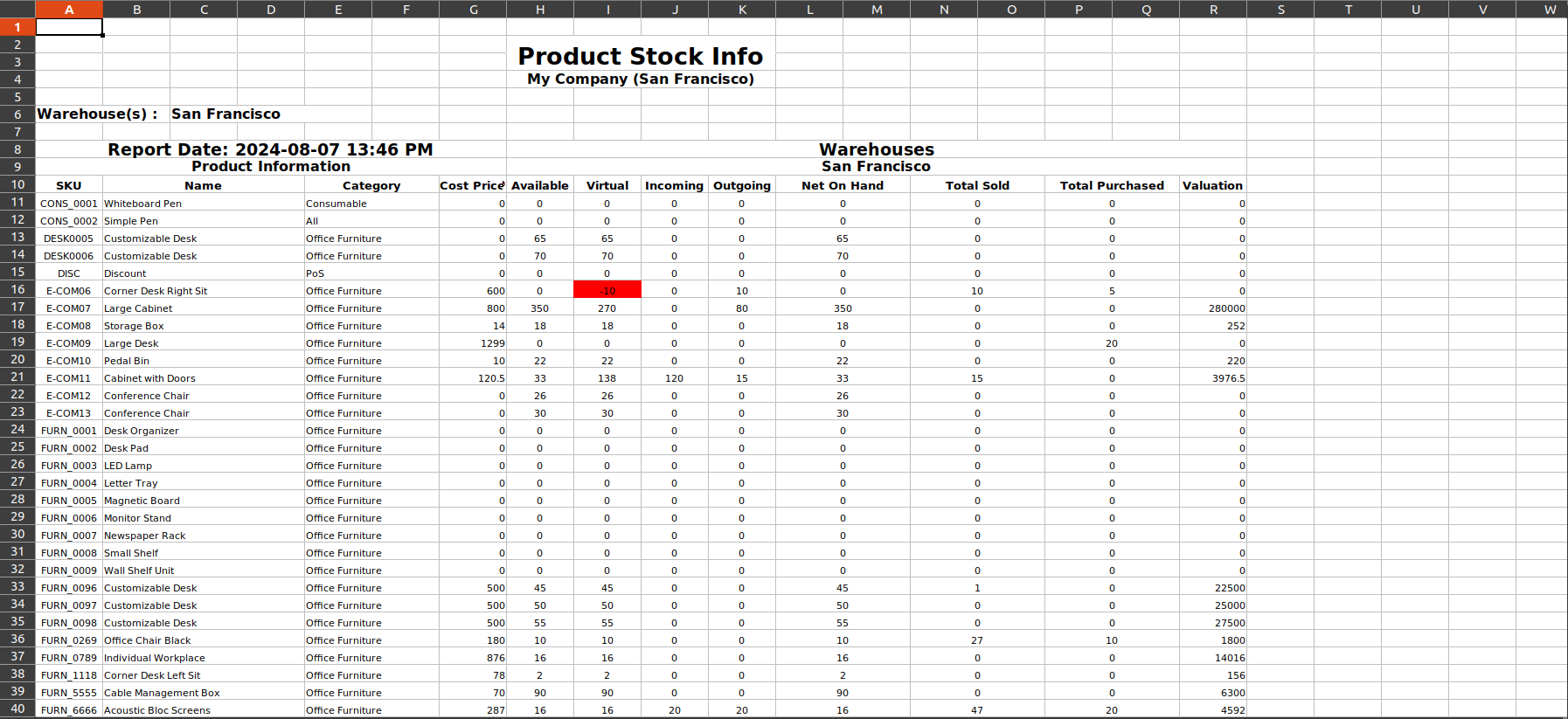Viewport: 1568px width, 719px height.
Task: Select the 'Magnetic Board' name cell
Action: (204, 500)
